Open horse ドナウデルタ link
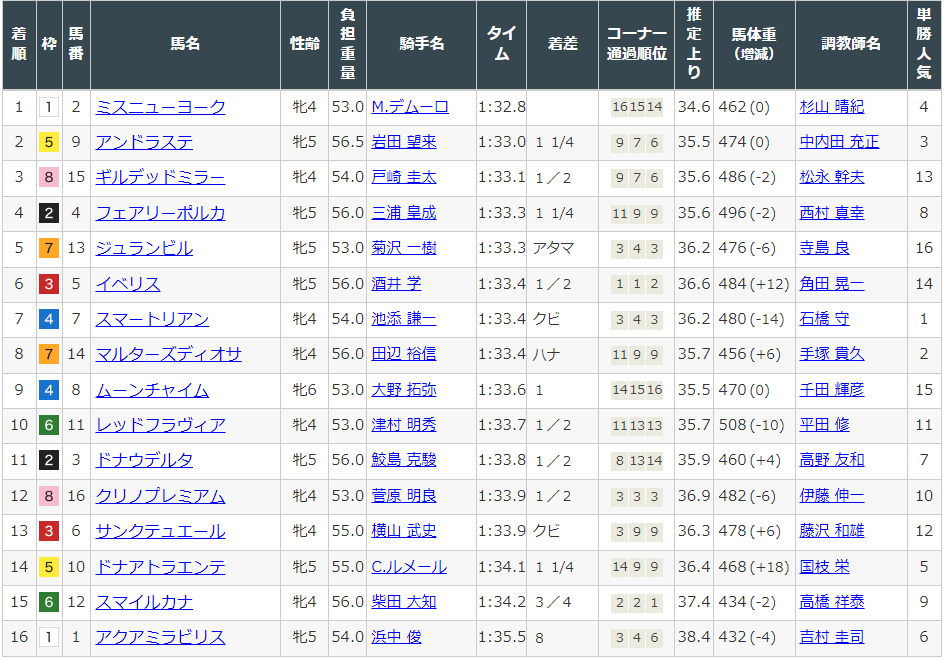The height and width of the screenshot is (659, 944). coord(144,460)
